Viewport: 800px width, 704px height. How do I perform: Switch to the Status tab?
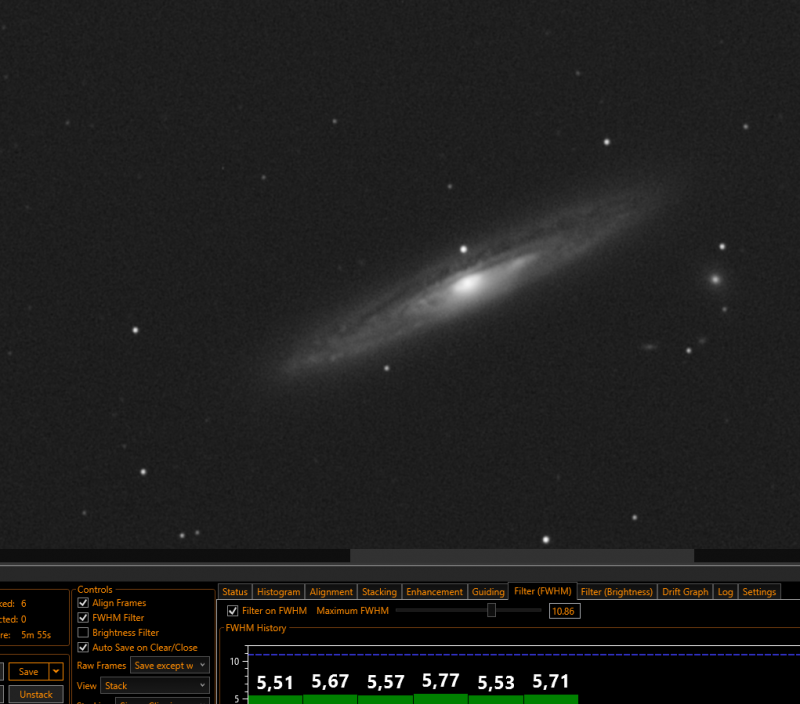[x=235, y=592]
